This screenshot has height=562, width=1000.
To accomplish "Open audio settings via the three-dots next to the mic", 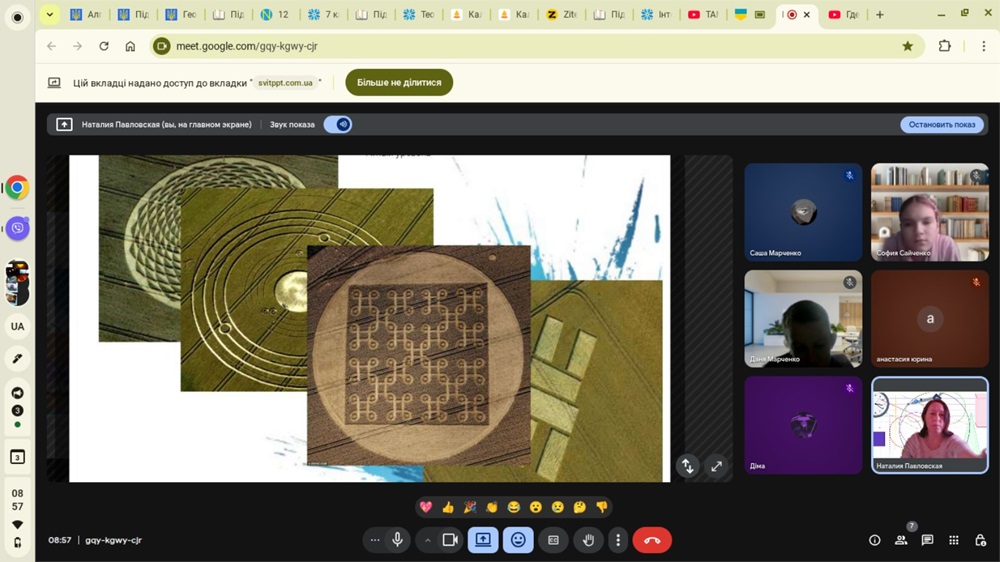I will click(x=375, y=540).
